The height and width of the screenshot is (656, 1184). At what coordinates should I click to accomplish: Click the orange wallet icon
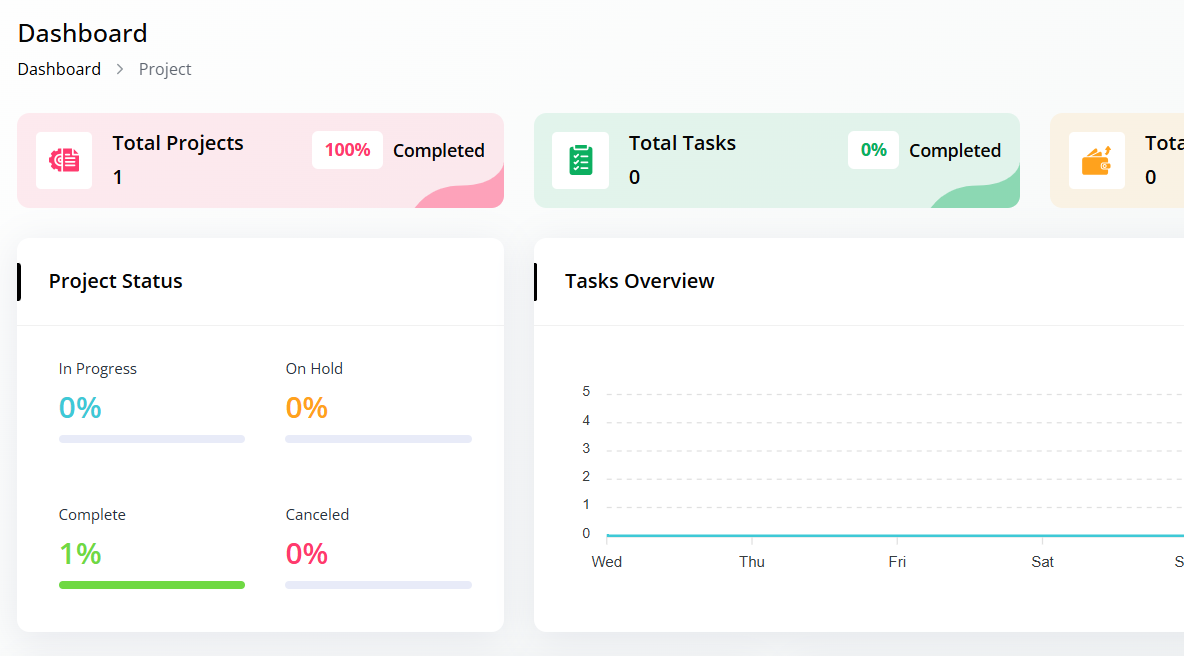coord(1096,160)
